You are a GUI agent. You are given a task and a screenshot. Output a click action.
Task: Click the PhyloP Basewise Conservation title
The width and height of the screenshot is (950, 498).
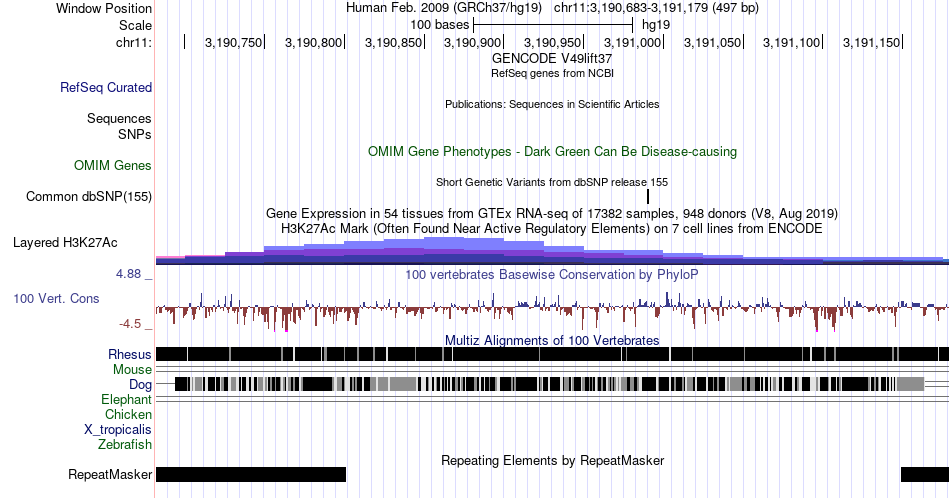coord(552,274)
